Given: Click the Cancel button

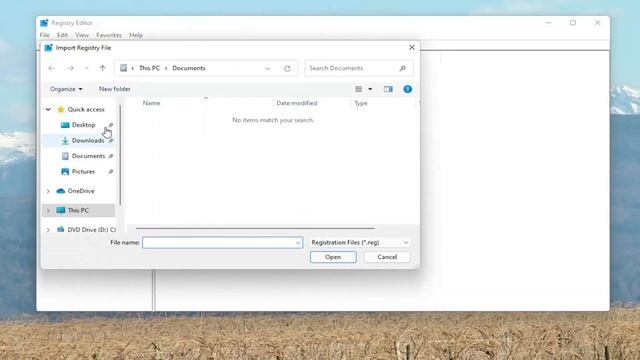Looking at the screenshot, I should (387, 257).
